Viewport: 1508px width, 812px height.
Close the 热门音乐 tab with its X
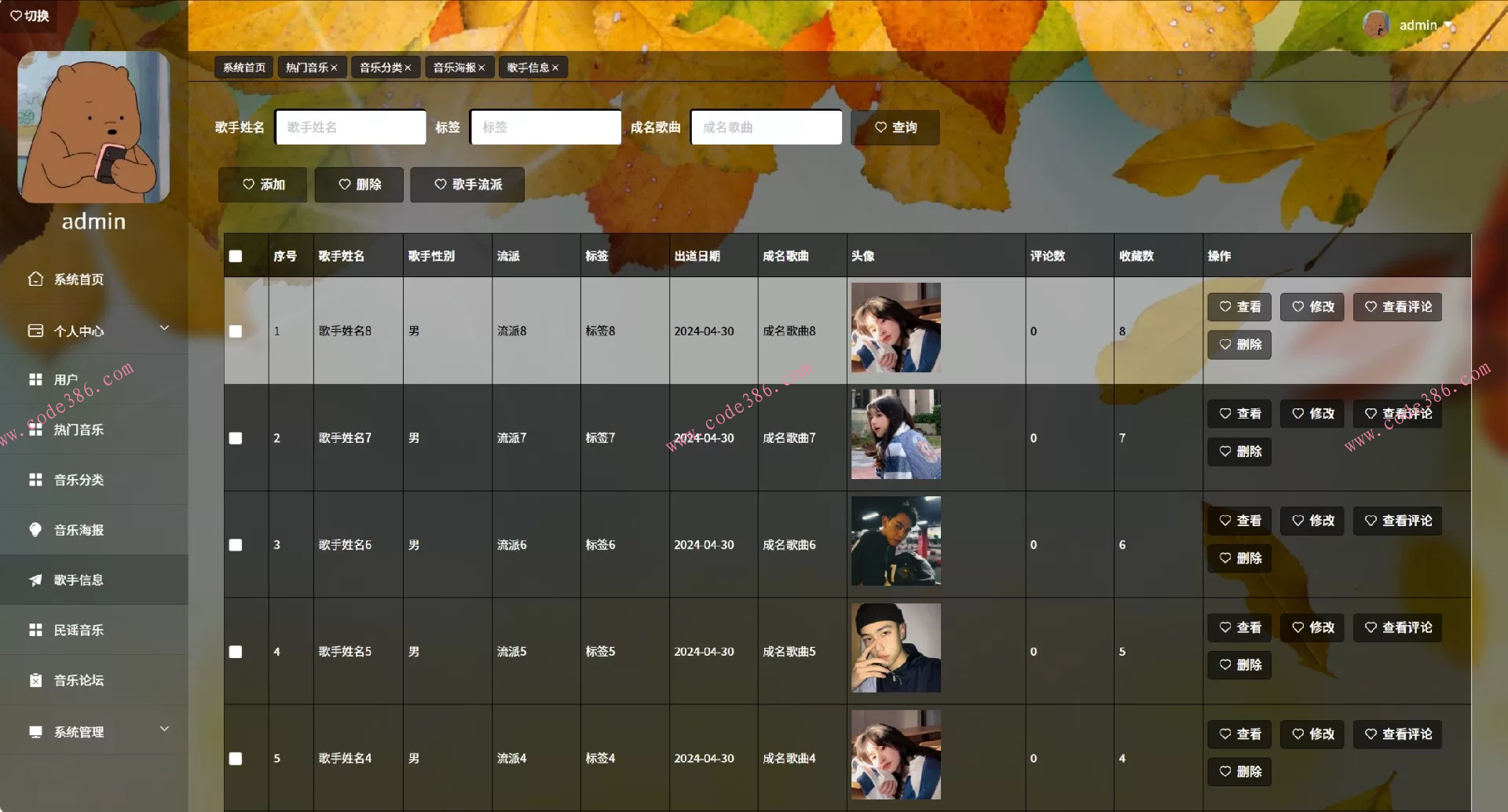click(x=334, y=68)
